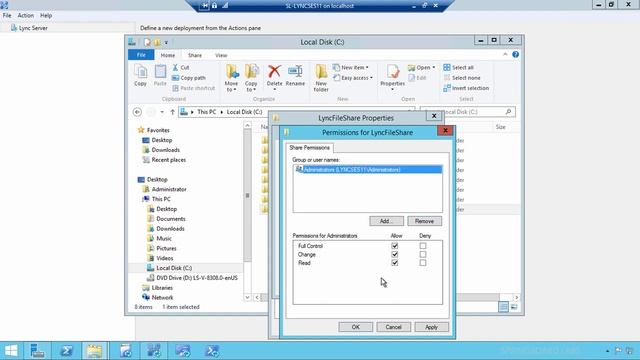Viewport: 640px width, 360px height.
Task: Check Allow for Full Control
Action: (x=395, y=246)
